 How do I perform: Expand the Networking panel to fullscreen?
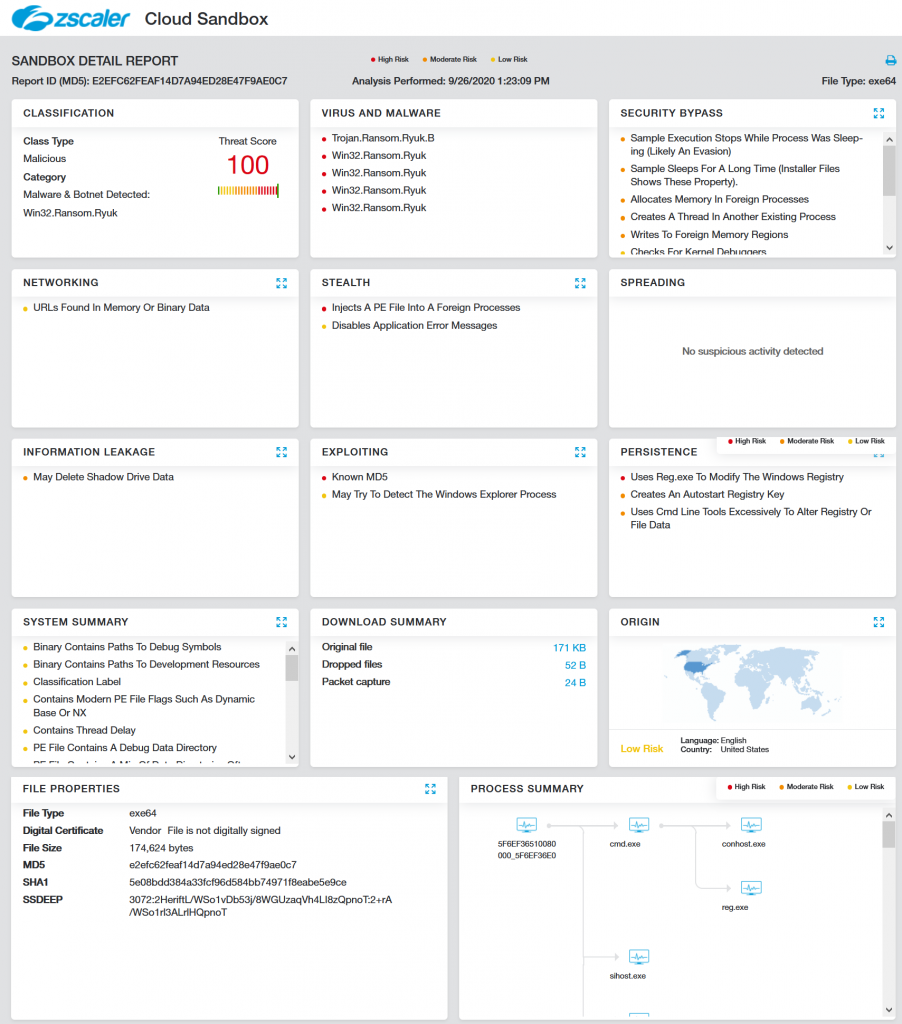[281, 283]
